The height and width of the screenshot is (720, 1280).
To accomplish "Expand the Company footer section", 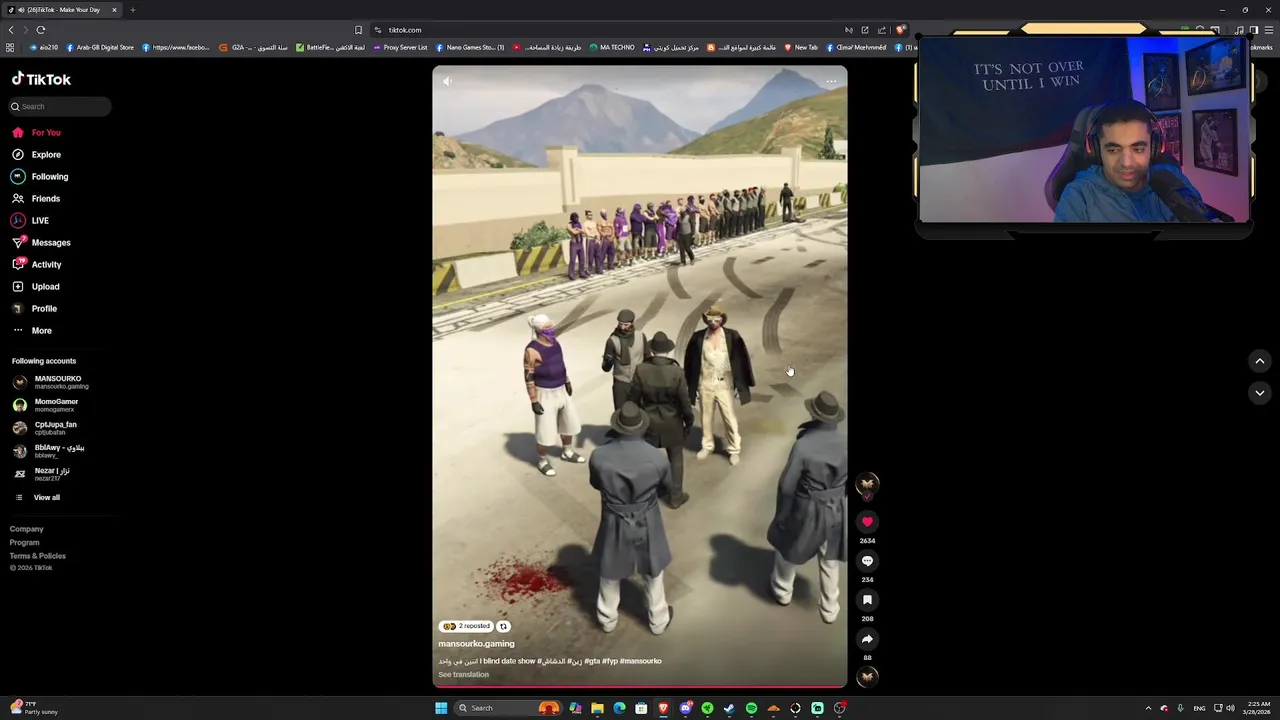I will [x=27, y=529].
